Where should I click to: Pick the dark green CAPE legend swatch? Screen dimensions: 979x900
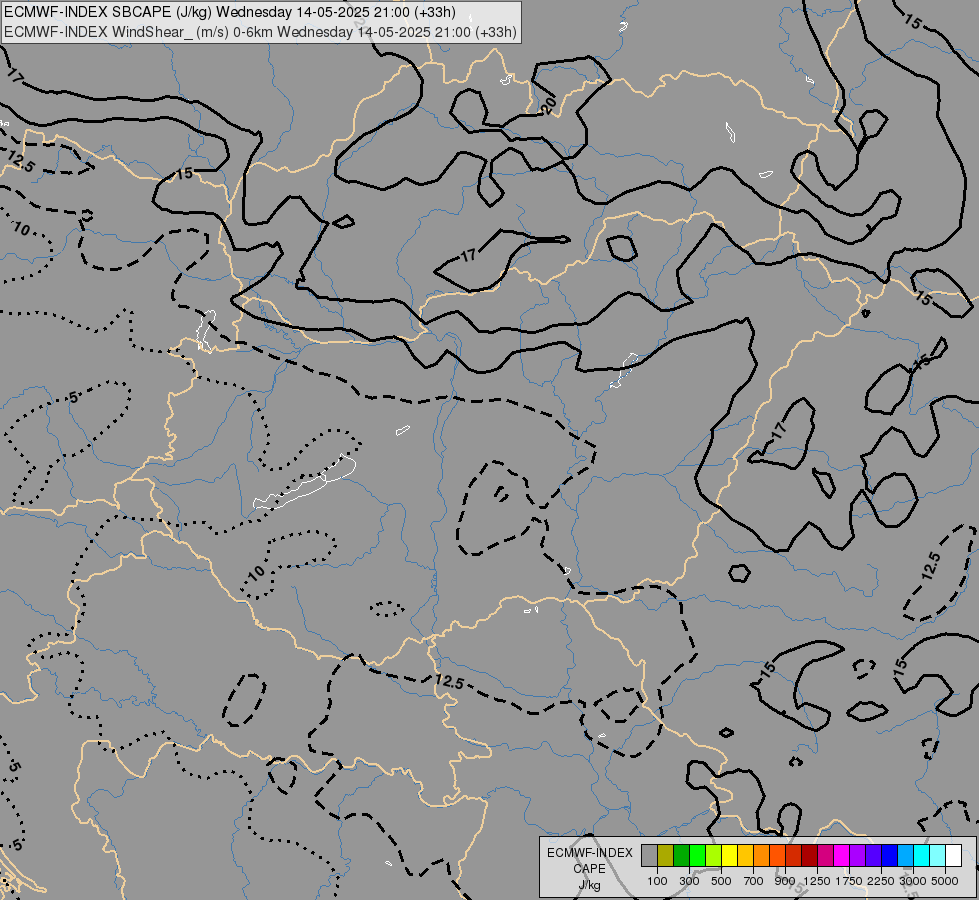[x=681, y=855]
